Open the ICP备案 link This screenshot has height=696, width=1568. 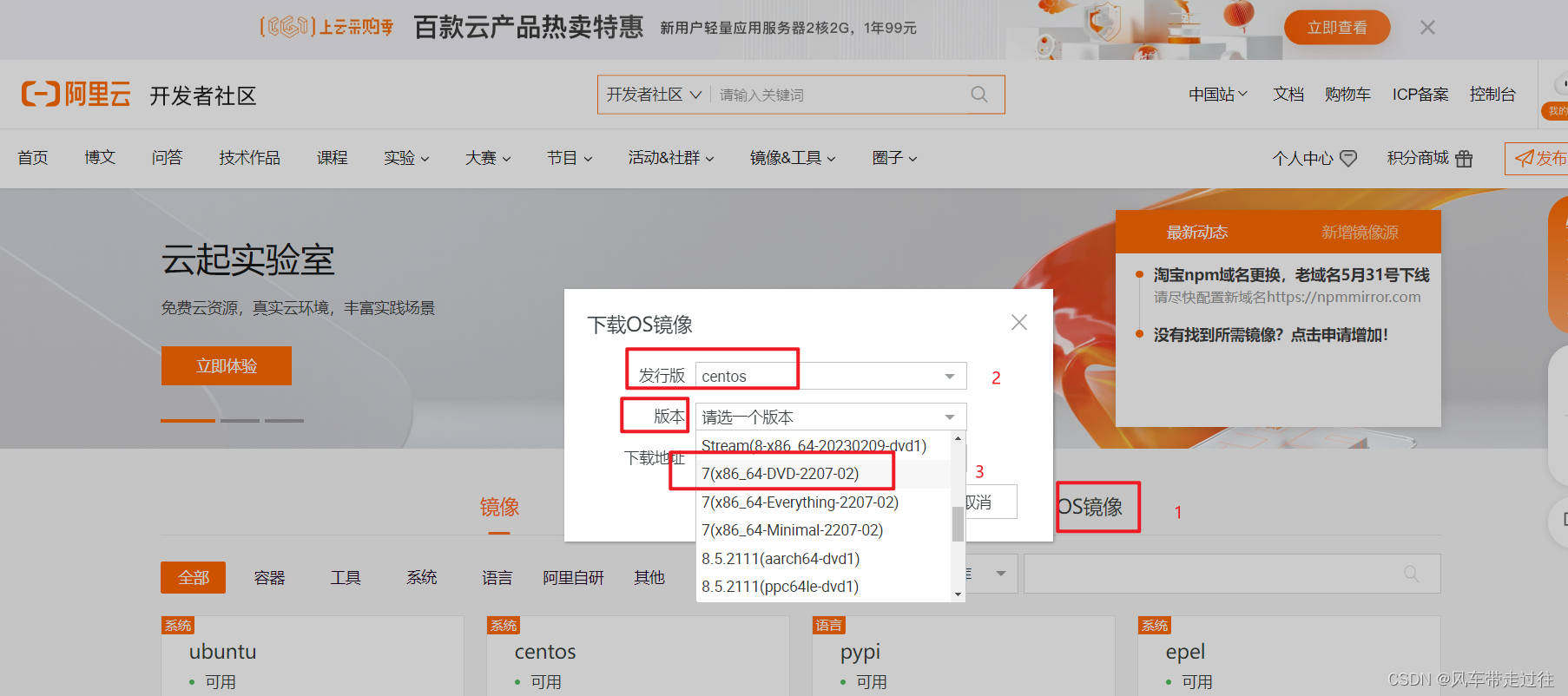(x=1420, y=94)
